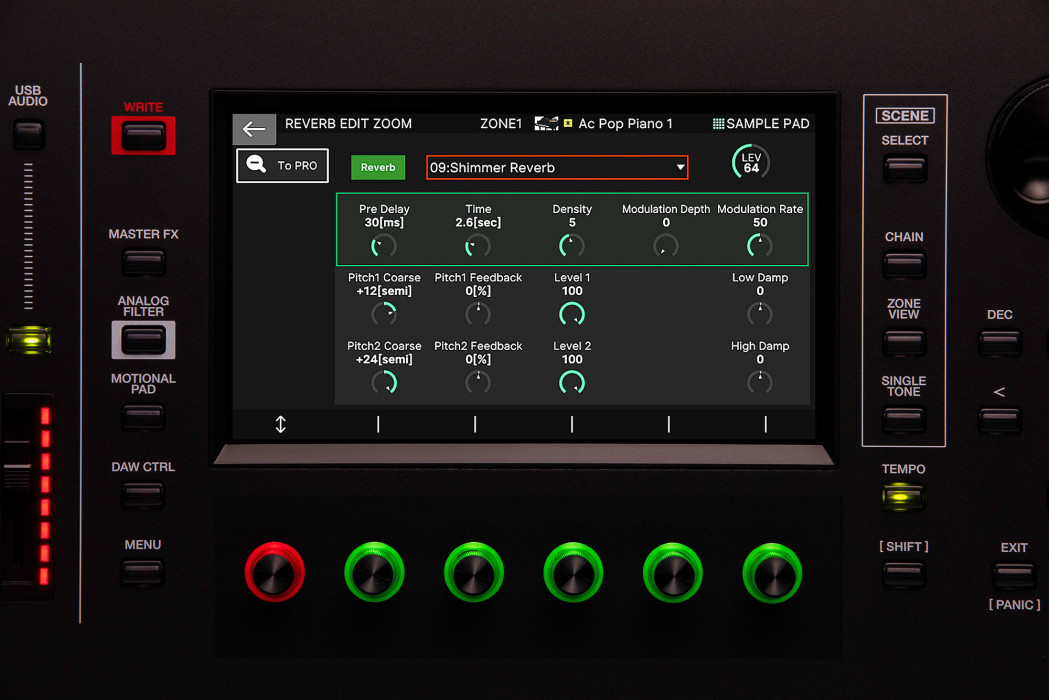
Task: Select the To PRO magnifier icon
Action: tap(257, 165)
